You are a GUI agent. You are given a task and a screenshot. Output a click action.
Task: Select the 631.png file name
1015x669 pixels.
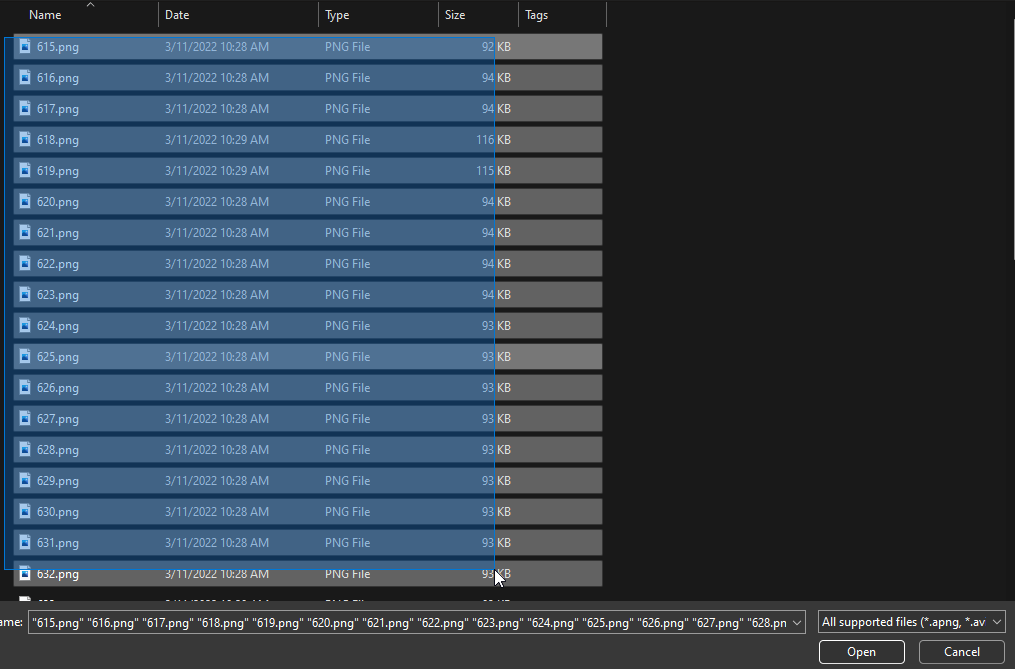click(x=58, y=543)
